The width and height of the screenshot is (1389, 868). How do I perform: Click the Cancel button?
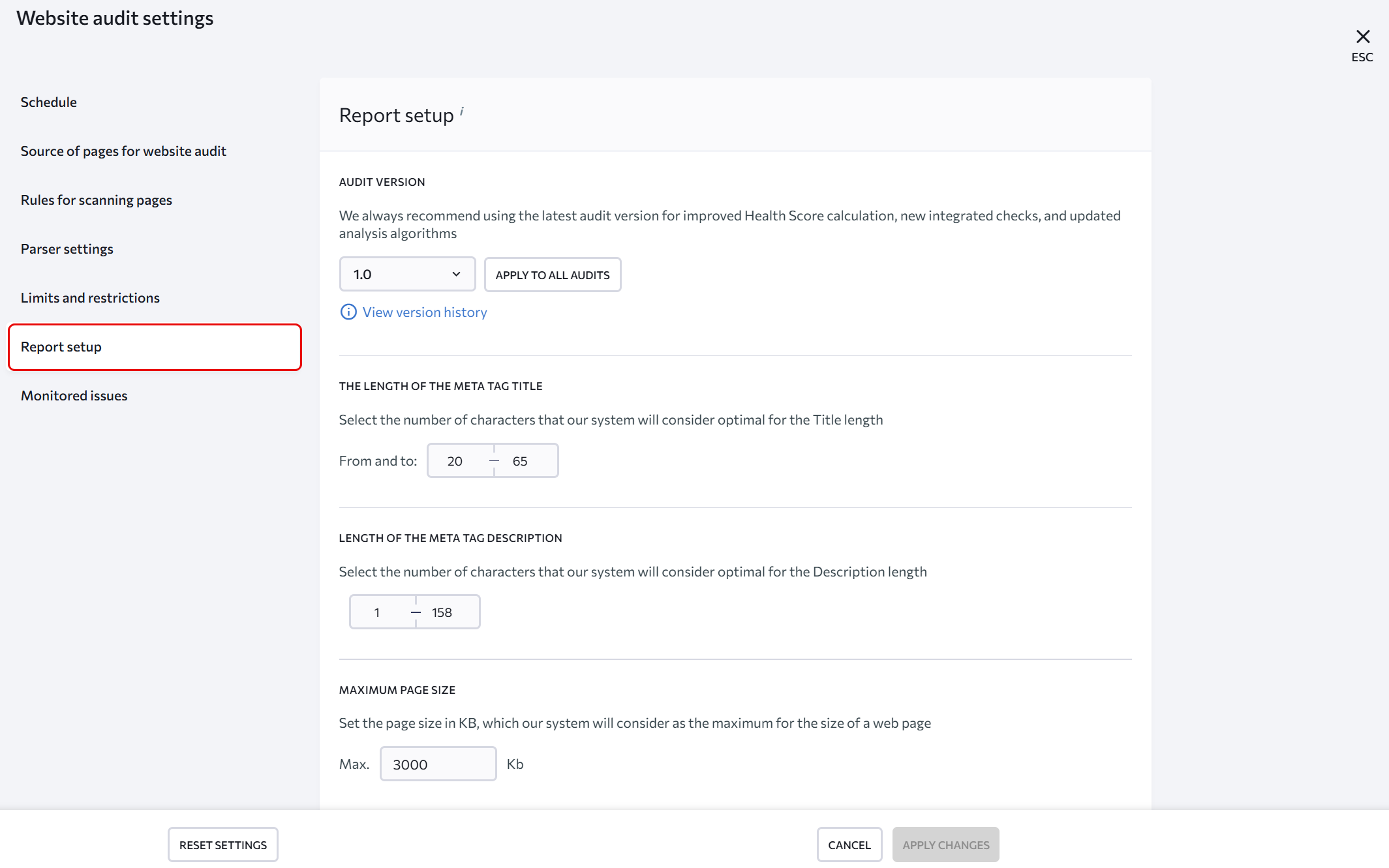click(x=849, y=845)
